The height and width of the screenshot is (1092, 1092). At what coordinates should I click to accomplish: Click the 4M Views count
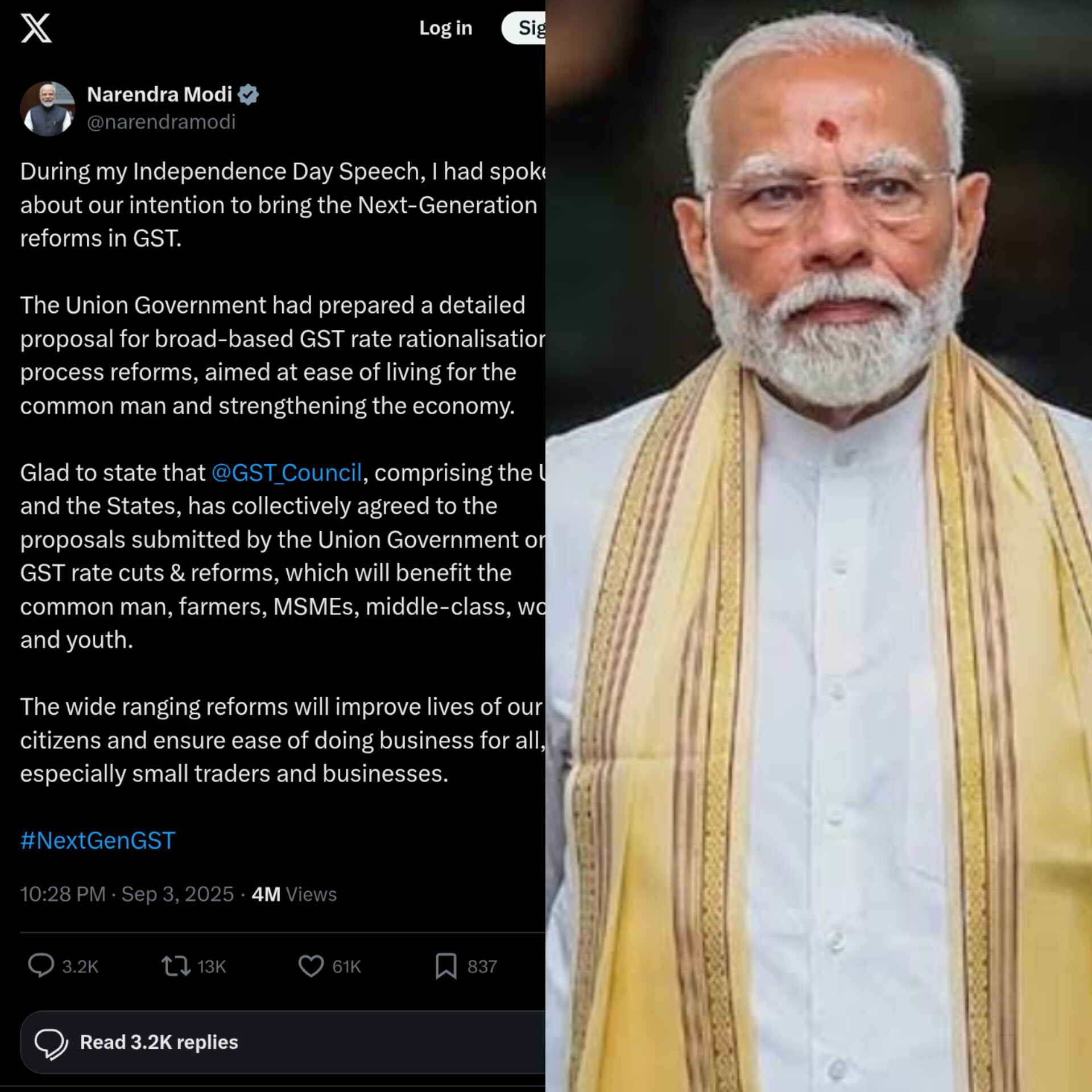[294, 894]
